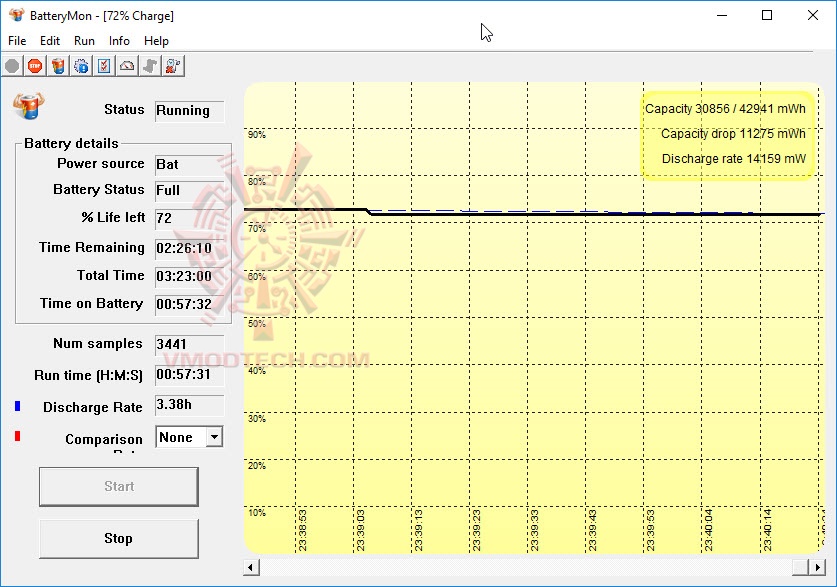The image size is (837, 587).
Task: Click the red Comparison color marker
Action: coord(18,437)
